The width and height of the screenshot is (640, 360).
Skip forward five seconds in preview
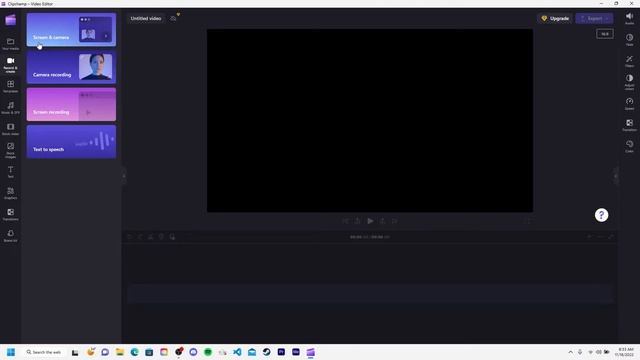[x=382, y=221]
